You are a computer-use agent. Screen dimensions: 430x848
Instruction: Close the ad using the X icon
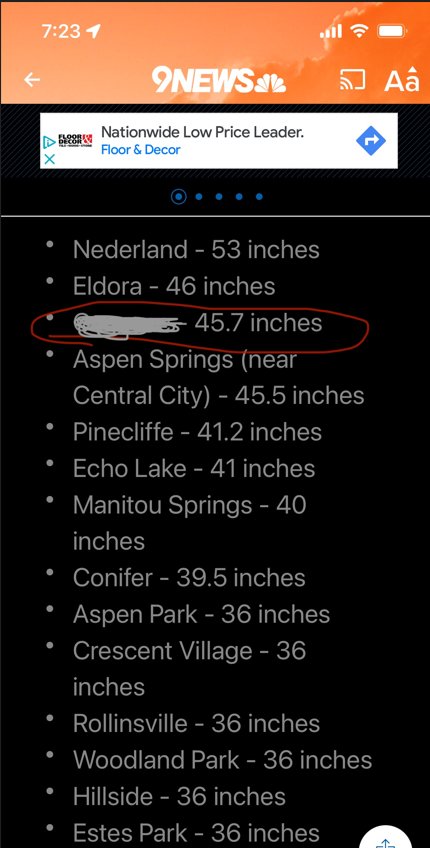(49, 159)
